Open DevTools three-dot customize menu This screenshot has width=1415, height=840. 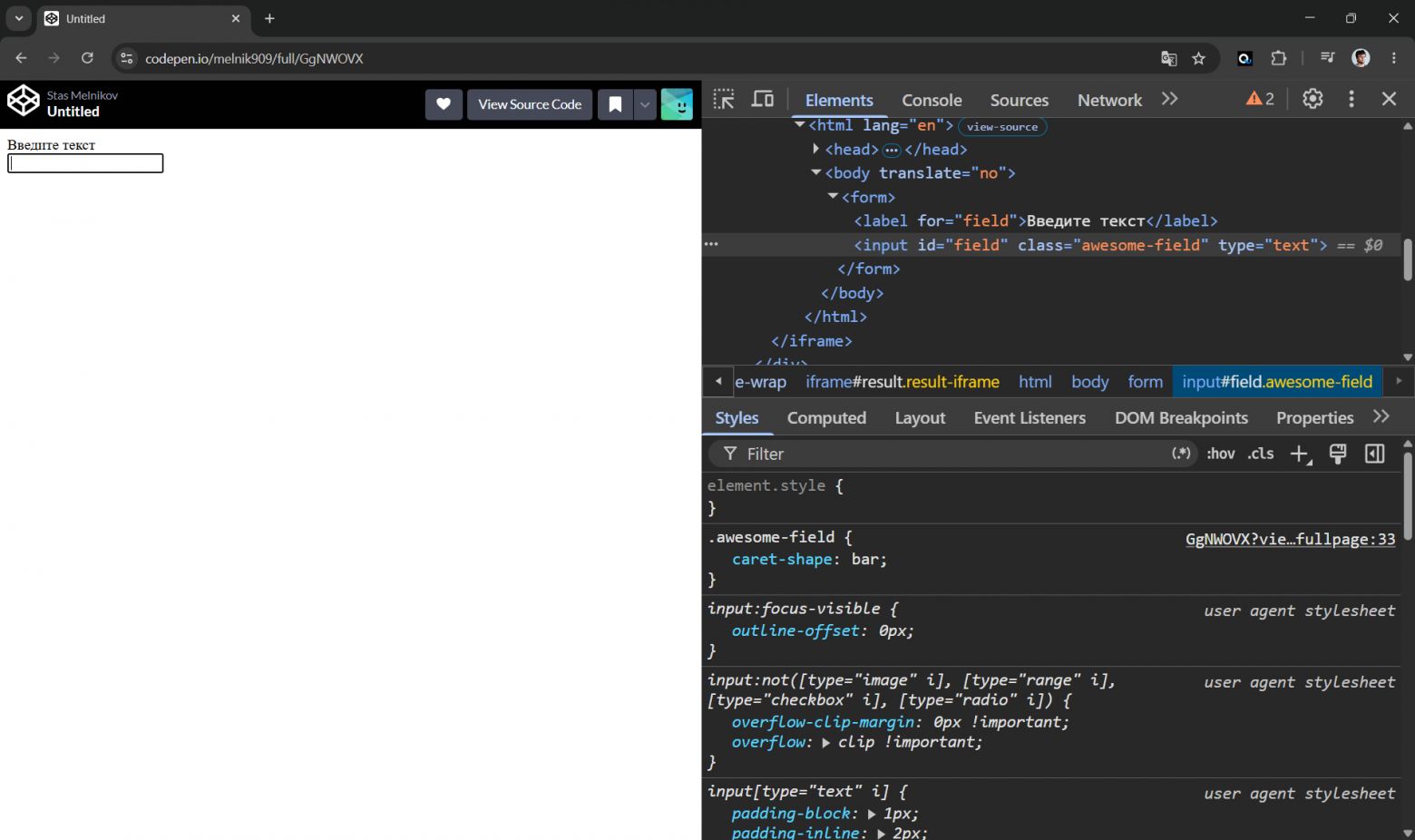click(x=1352, y=99)
